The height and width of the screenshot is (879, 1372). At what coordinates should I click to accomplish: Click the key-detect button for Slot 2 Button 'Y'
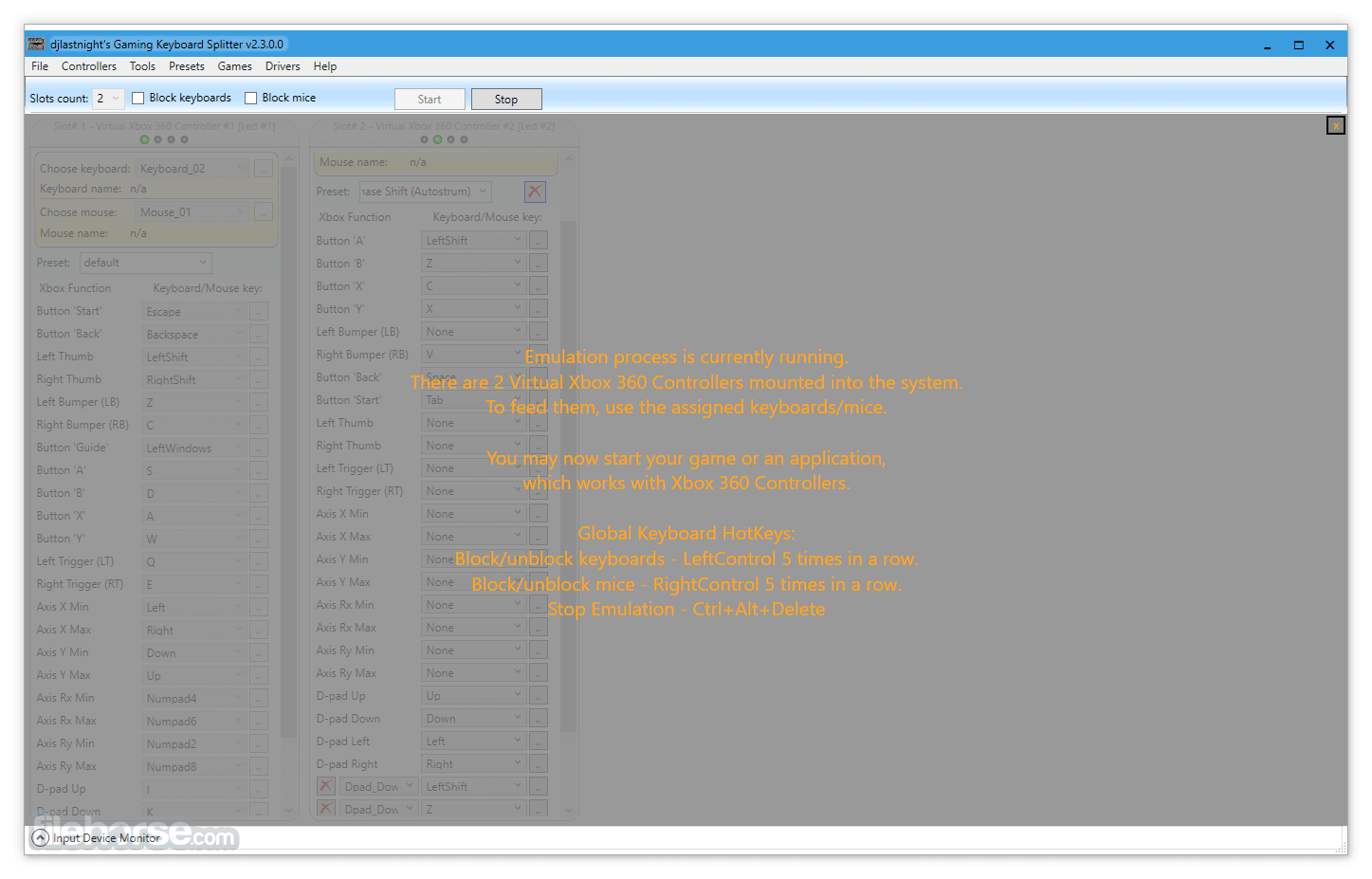coord(539,309)
